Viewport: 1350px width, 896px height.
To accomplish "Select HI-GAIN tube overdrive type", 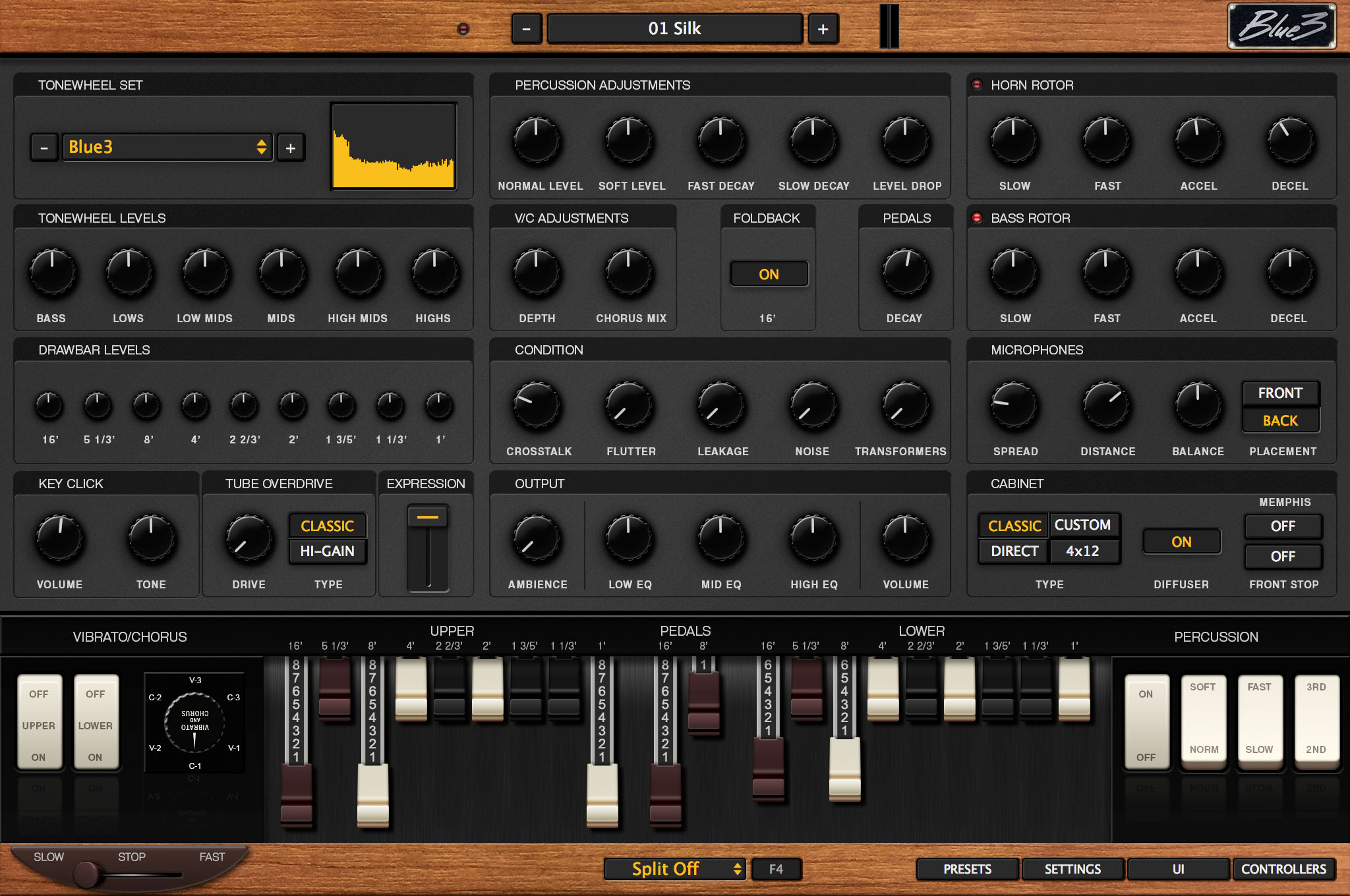I will coord(328,551).
